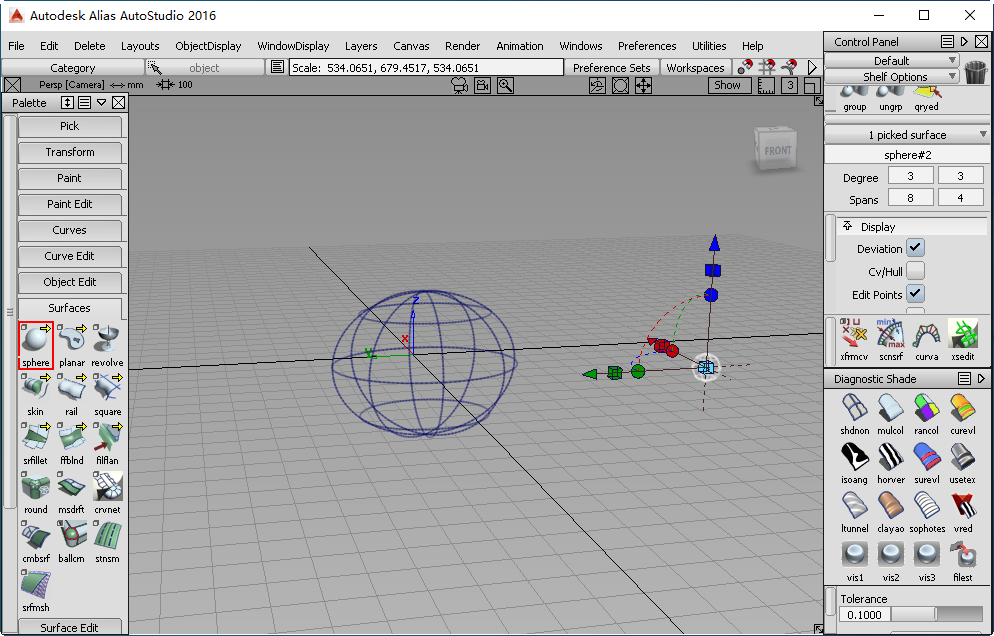Open the xsedit cross-section editor
994x636 pixels.
(x=962, y=339)
